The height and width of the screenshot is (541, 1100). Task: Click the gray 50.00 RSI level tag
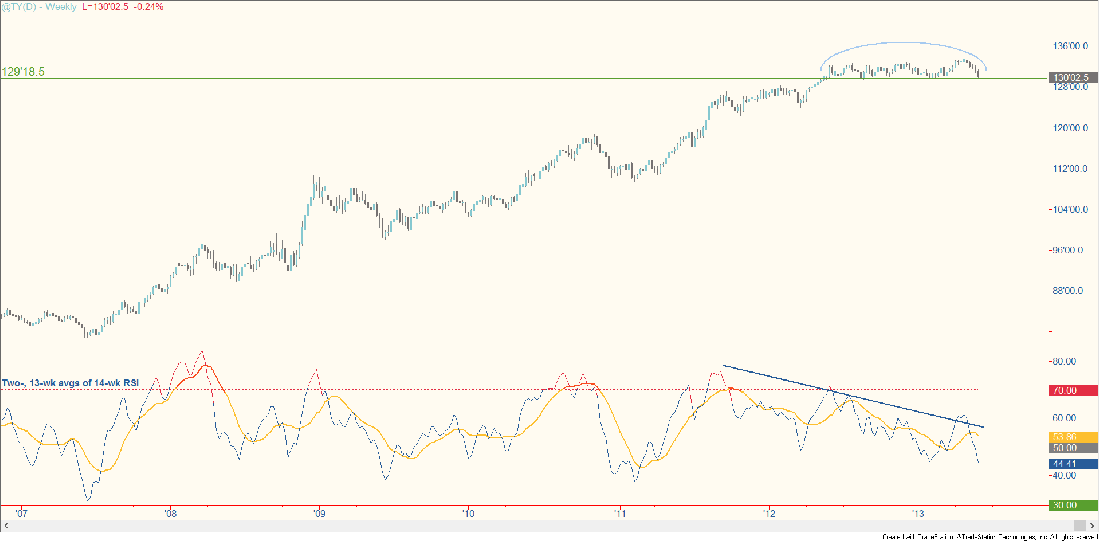tap(1066, 449)
